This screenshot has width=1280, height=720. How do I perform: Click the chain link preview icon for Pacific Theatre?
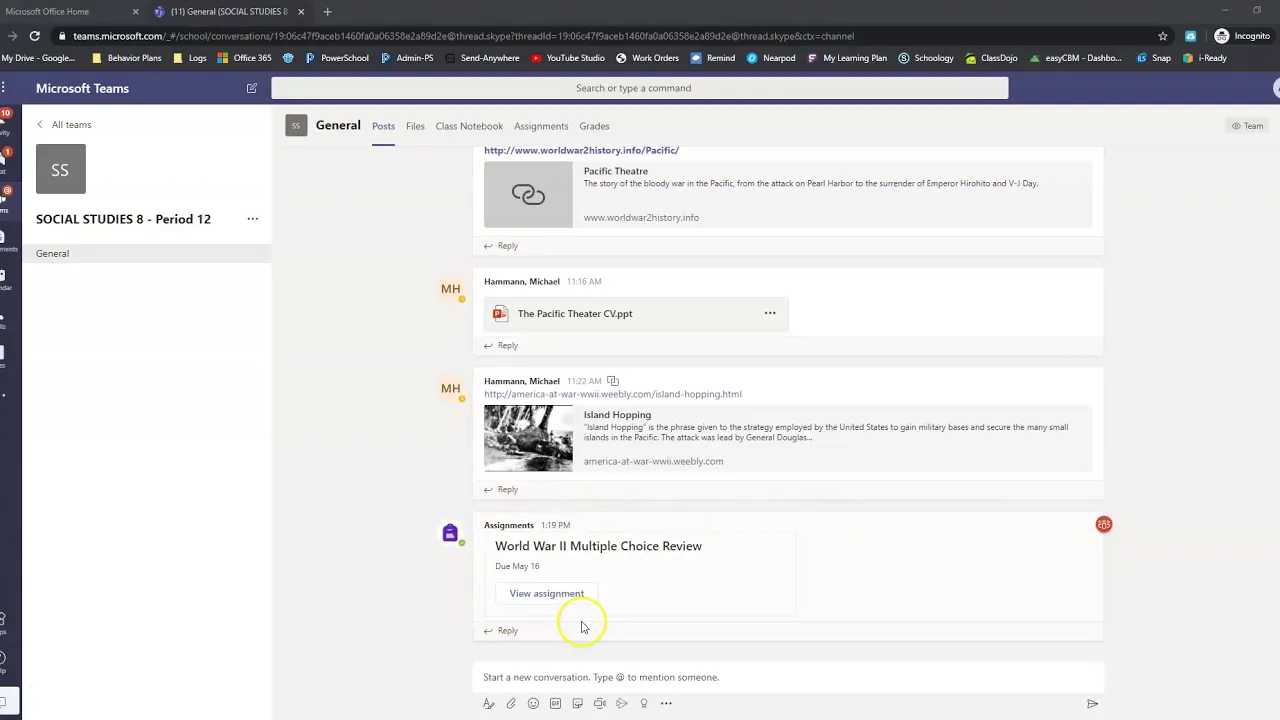click(x=528, y=194)
